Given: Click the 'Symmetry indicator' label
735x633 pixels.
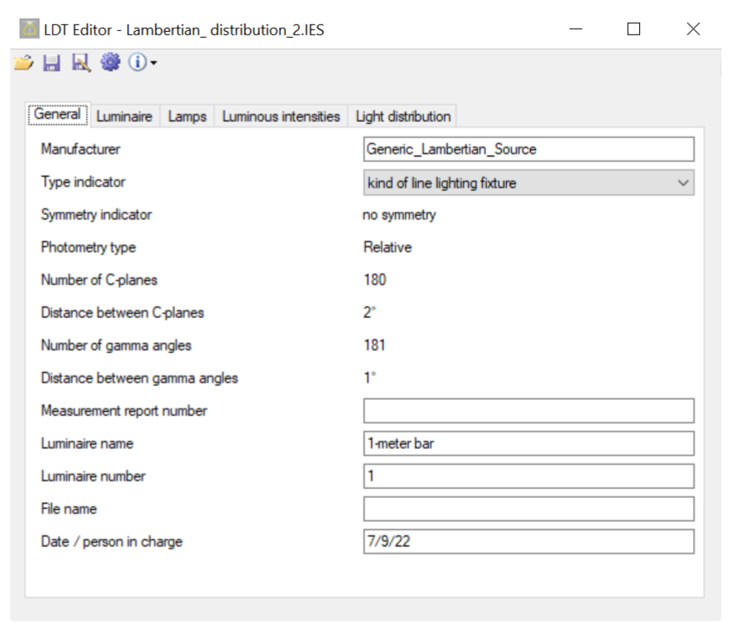Looking at the screenshot, I should point(96,215).
